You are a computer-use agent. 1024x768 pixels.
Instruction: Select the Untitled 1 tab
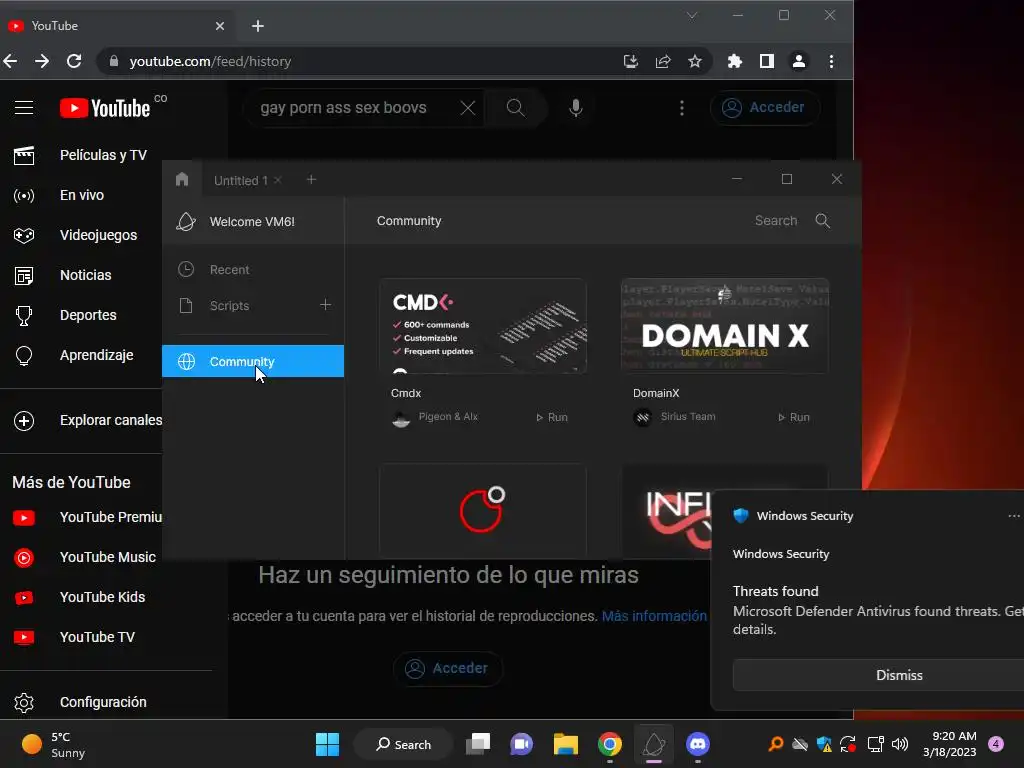pyautogui.click(x=241, y=181)
